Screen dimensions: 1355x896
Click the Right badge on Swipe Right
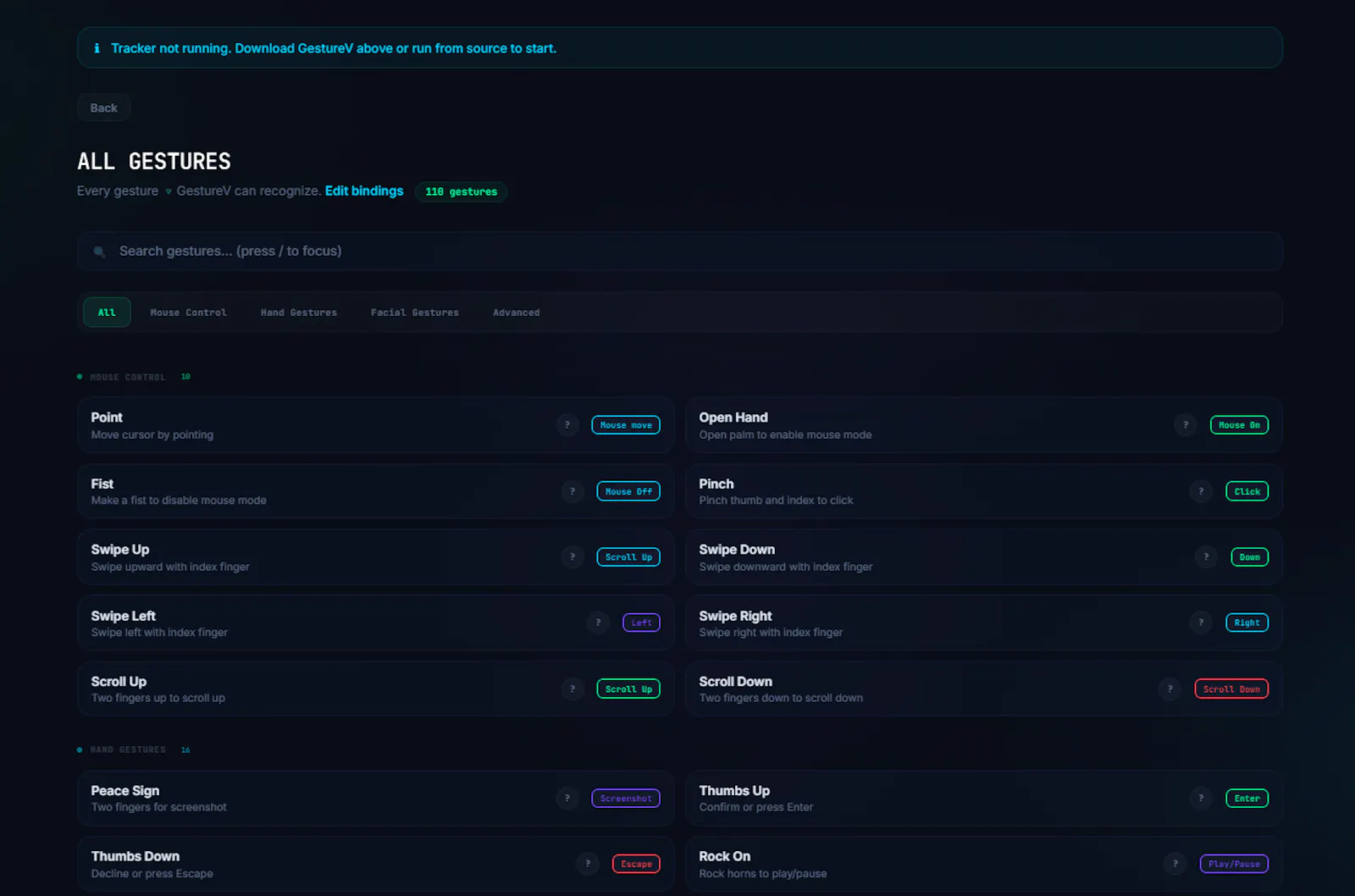coord(1247,622)
